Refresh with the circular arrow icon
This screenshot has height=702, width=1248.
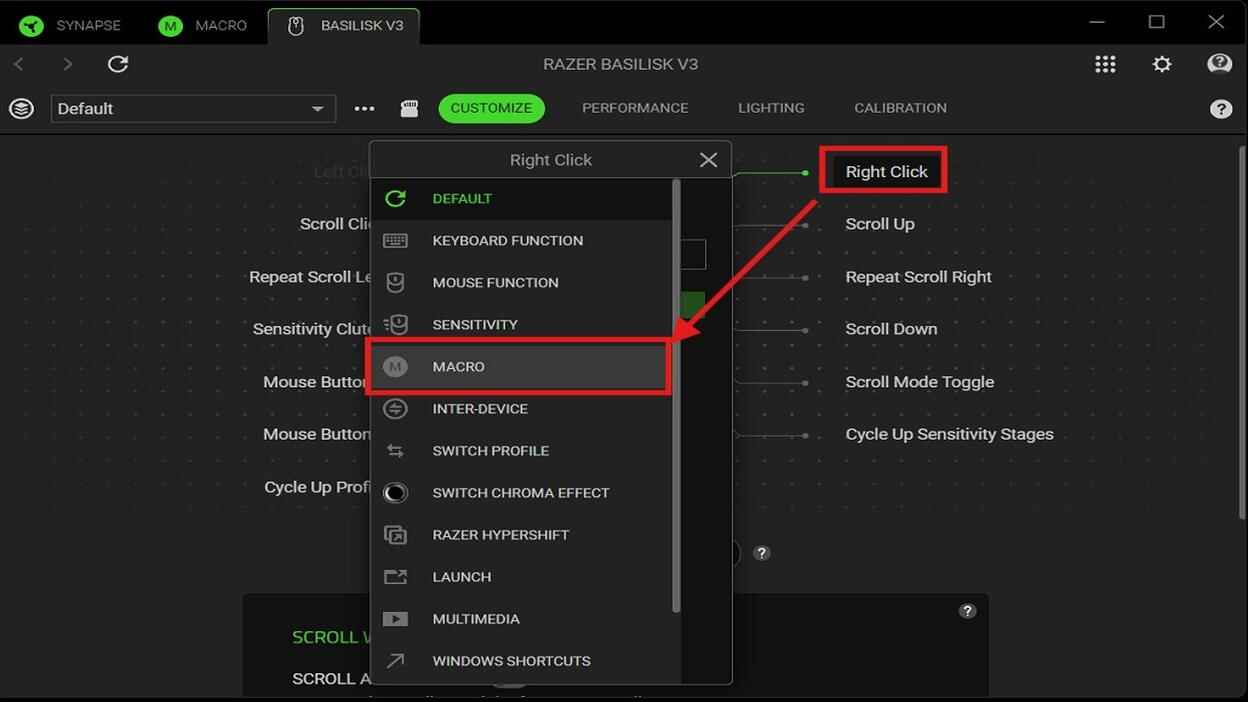click(118, 64)
